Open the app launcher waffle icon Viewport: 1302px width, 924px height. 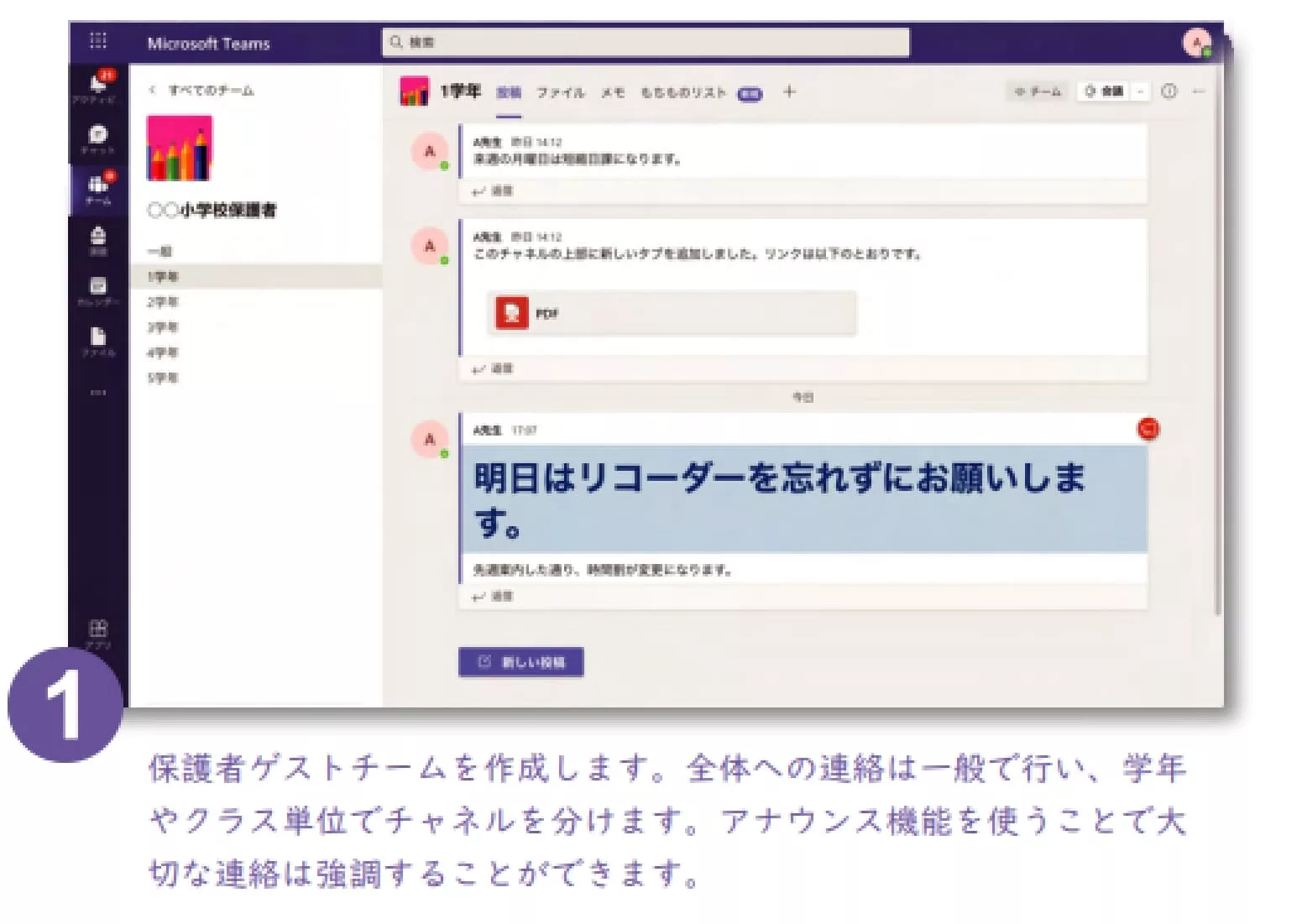98,41
